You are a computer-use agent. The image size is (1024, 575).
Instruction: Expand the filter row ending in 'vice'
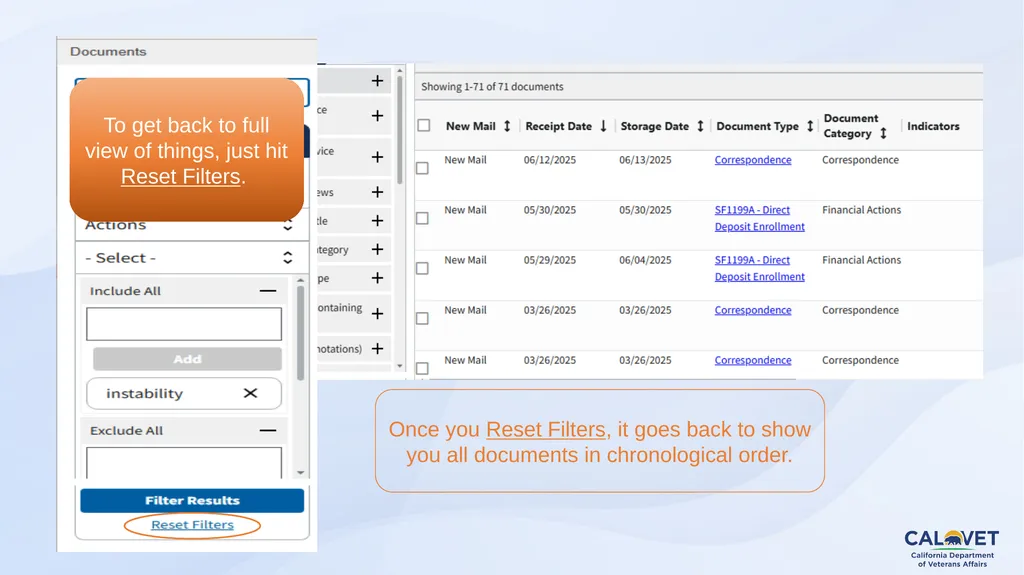point(377,157)
